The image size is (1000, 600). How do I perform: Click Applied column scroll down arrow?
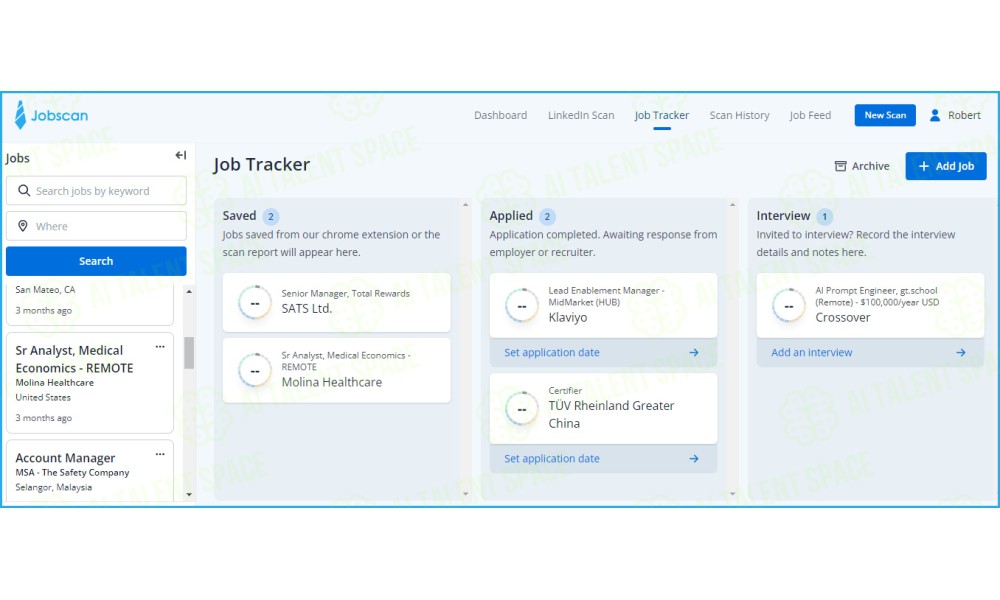(732, 494)
